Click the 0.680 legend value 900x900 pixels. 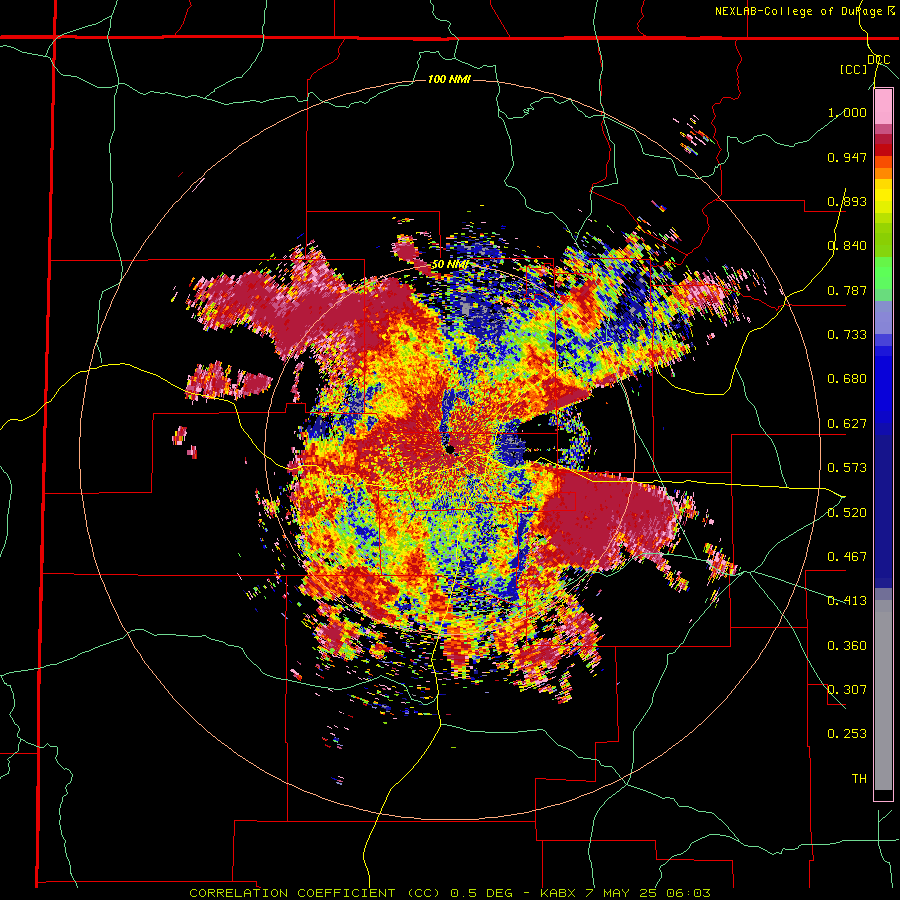[847, 379]
